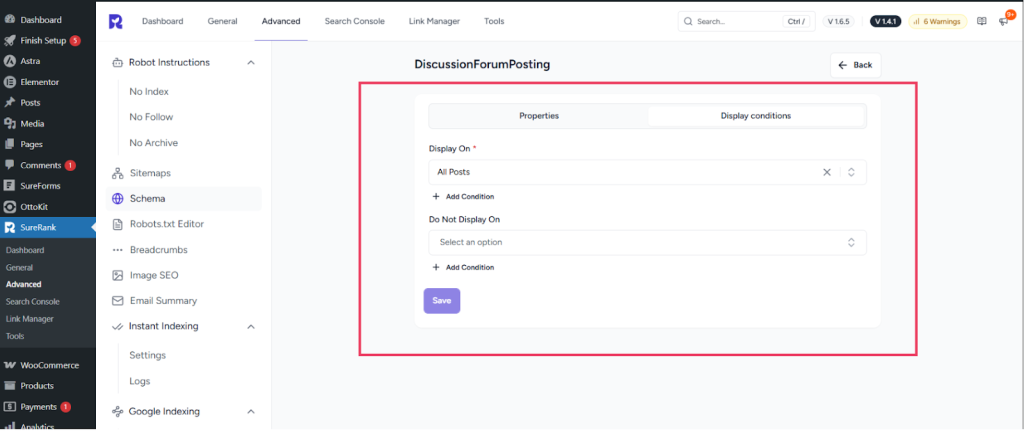The height and width of the screenshot is (434, 1024).
Task: Click the search magnifier icon
Action: (688, 22)
